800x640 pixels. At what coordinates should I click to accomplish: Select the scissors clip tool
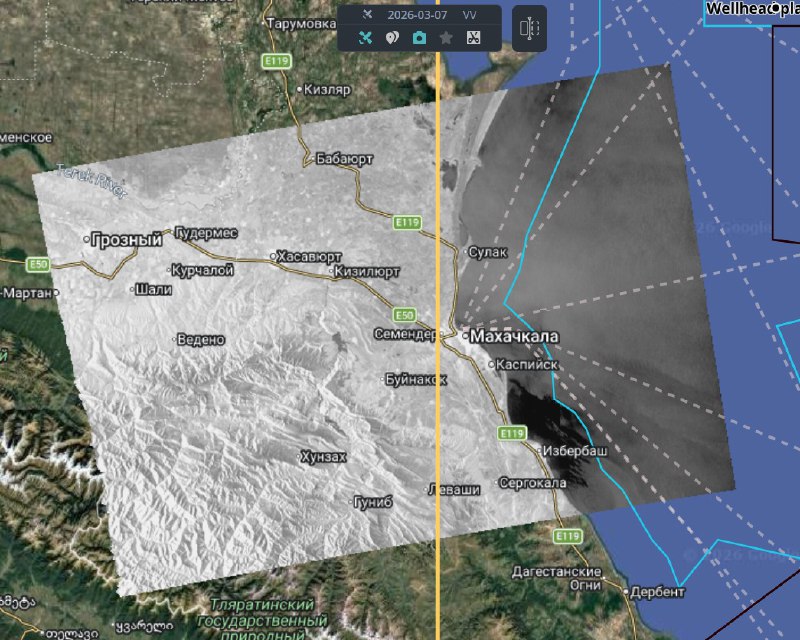[x=474, y=38]
